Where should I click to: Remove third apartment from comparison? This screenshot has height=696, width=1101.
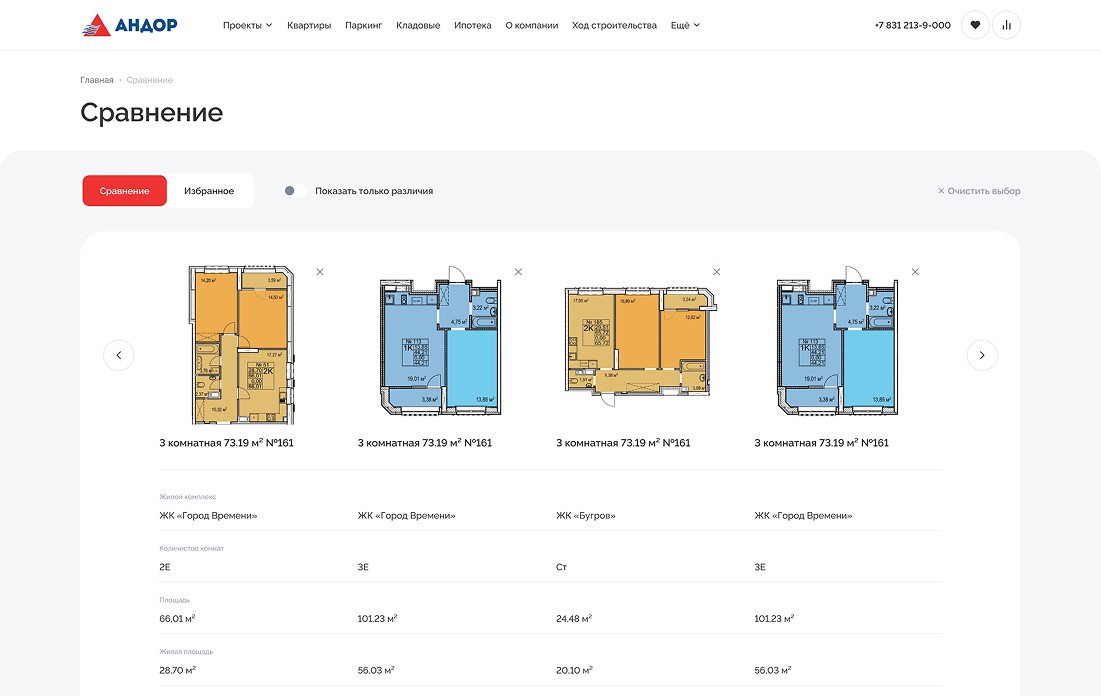pyautogui.click(x=716, y=272)
